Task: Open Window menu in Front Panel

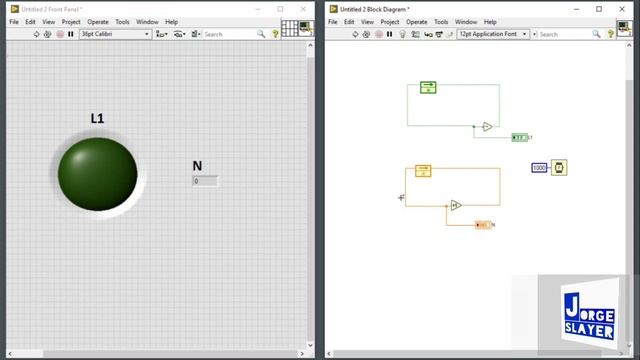Action: tap(147, 22)
